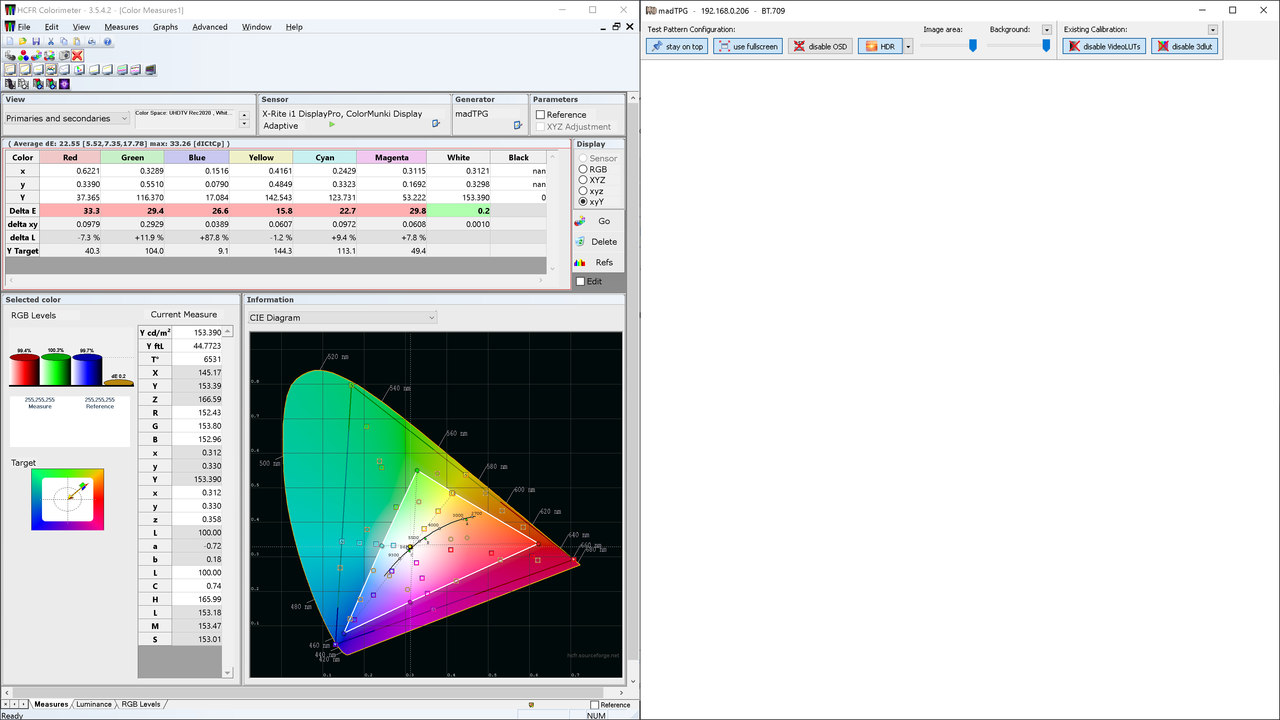Switch to the RGB Levels tab
The height and width of the screenshot is (720, 1280).
pyautogui.click(x=140, y=704)
